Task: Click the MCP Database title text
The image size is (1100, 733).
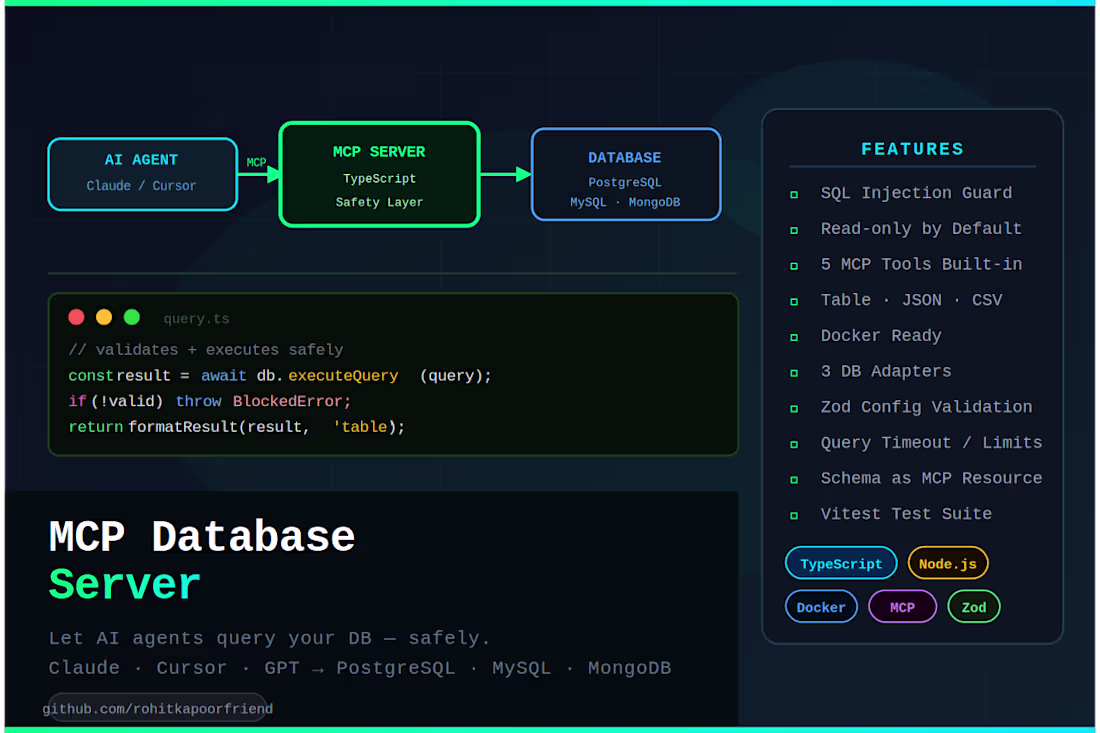Action: click(x=202, y=537)
